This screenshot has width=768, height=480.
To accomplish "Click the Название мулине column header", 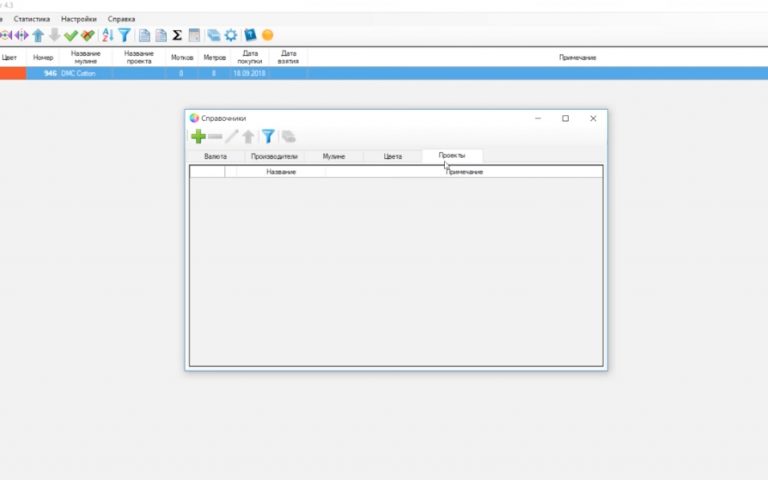I will [86, 57].
